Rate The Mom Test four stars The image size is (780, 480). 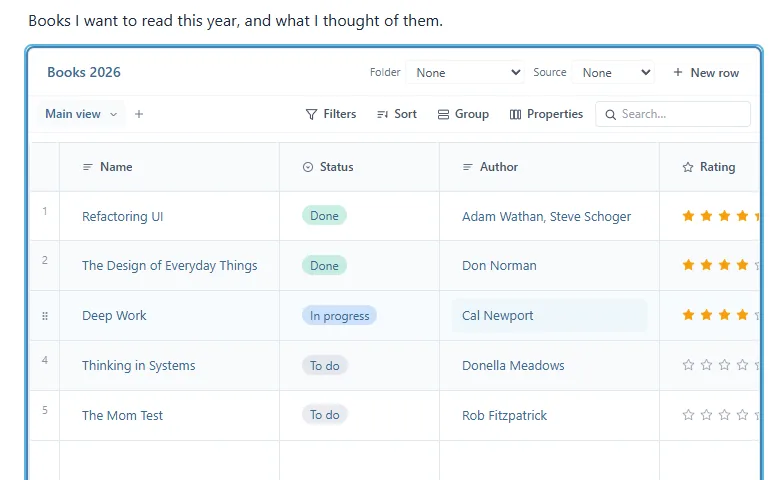(x=742, y=414)
